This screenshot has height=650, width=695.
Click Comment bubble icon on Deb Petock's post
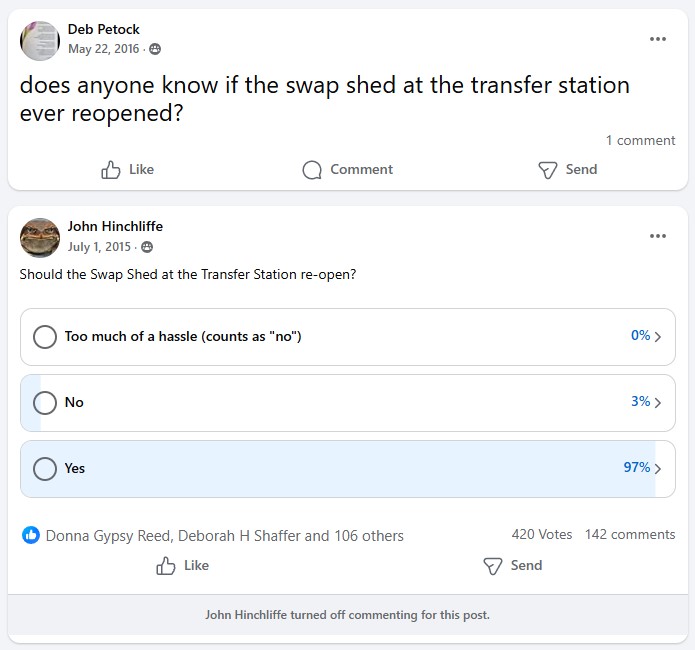click(x=312, y=170)
